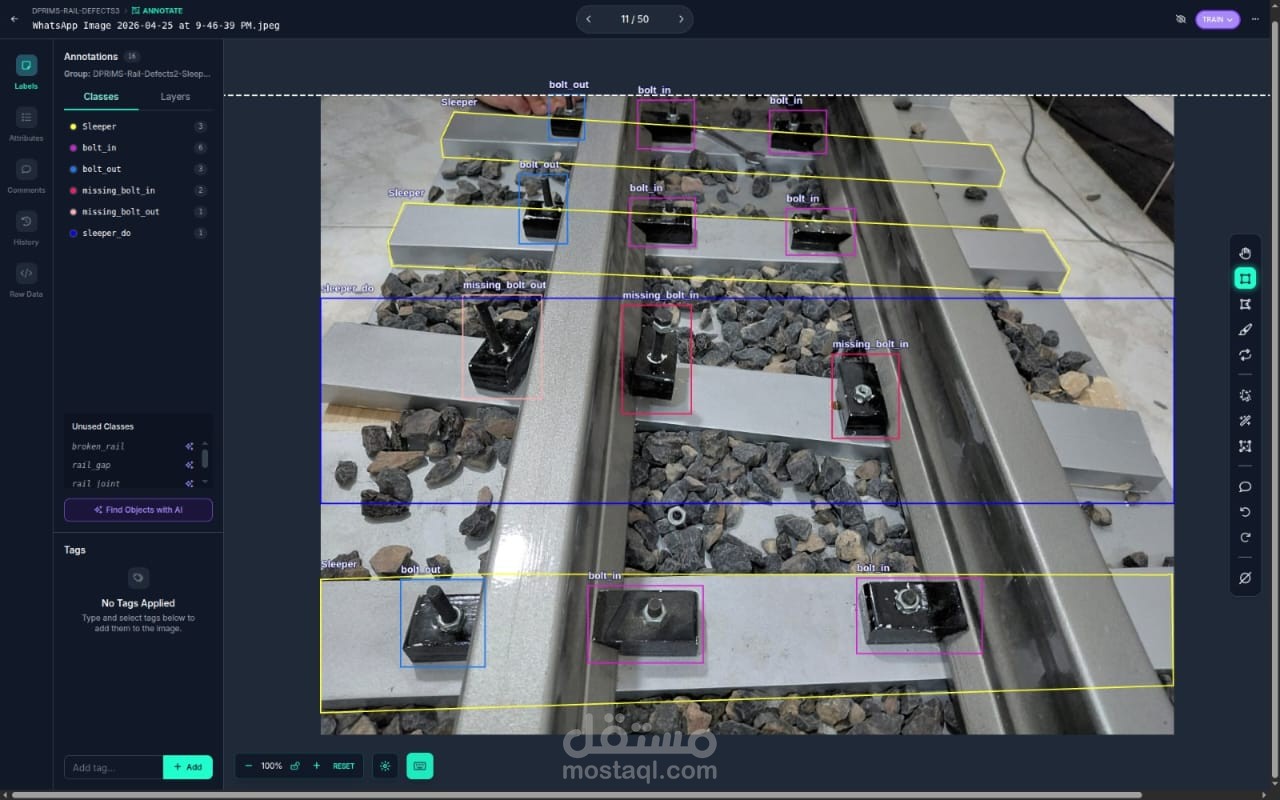Go to the next image
The height and width of the screenshot is (800, 1280).
point(681,19)
